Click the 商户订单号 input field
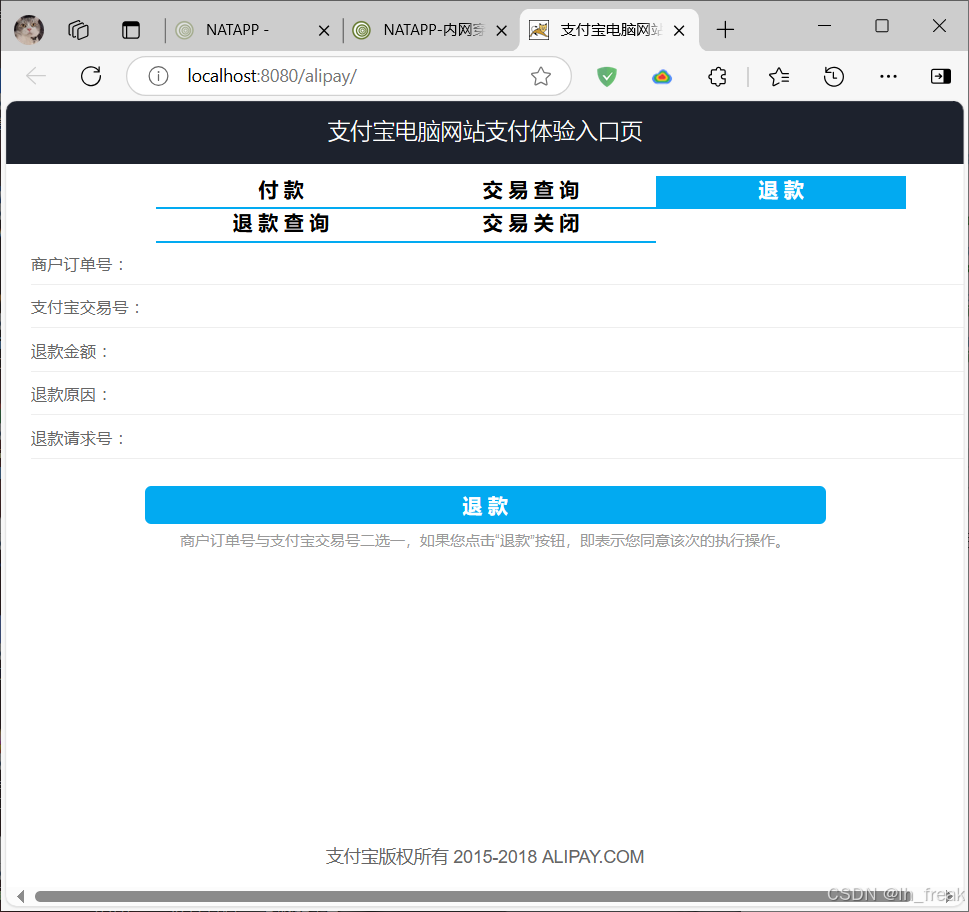This screenshot has height=912, width=969. coord(544,265)
